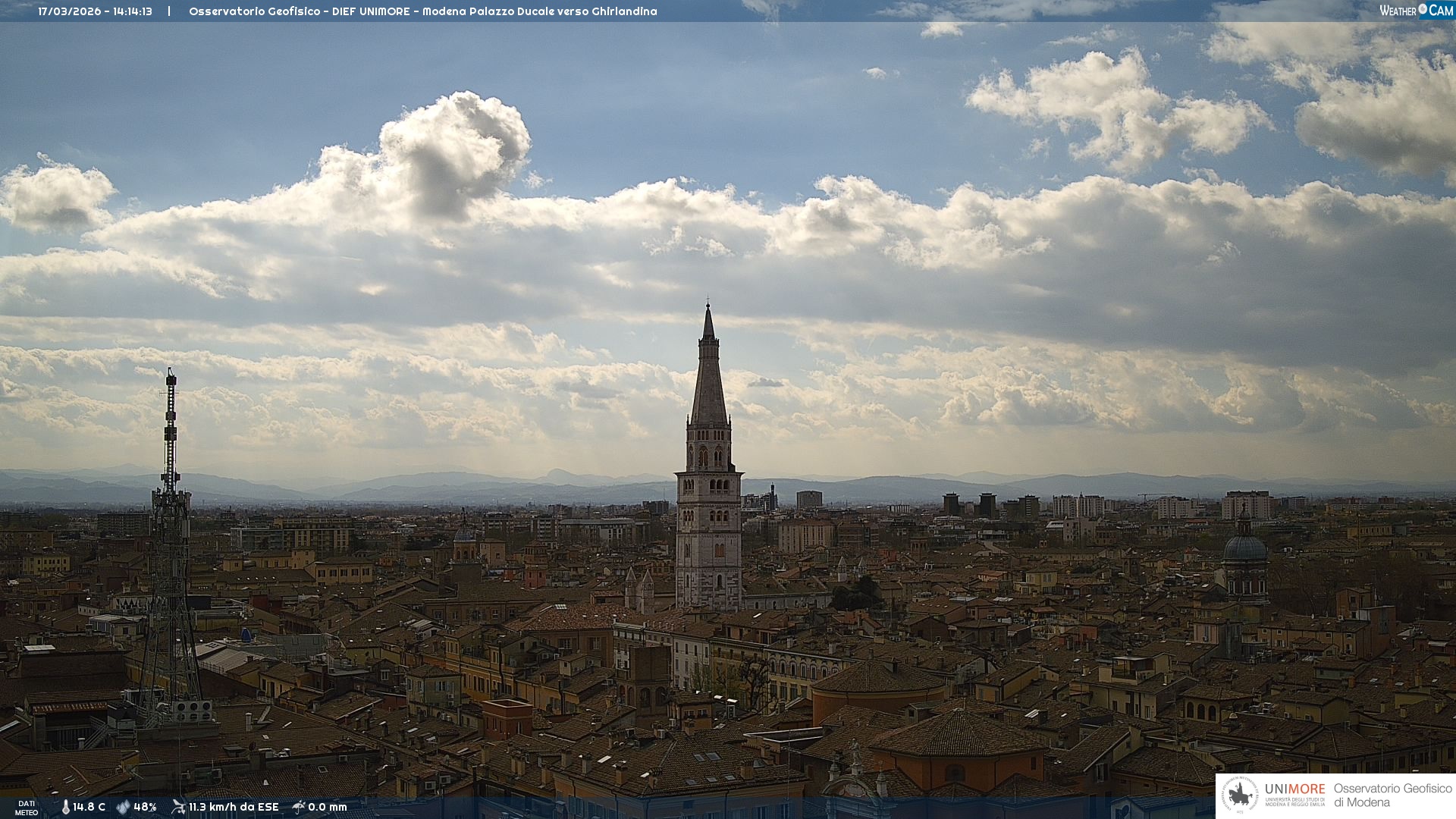The height and width of the screenshot is (819, 1456).
Task: Click the WeatherCam camera lens icon
Action: 1423,9
